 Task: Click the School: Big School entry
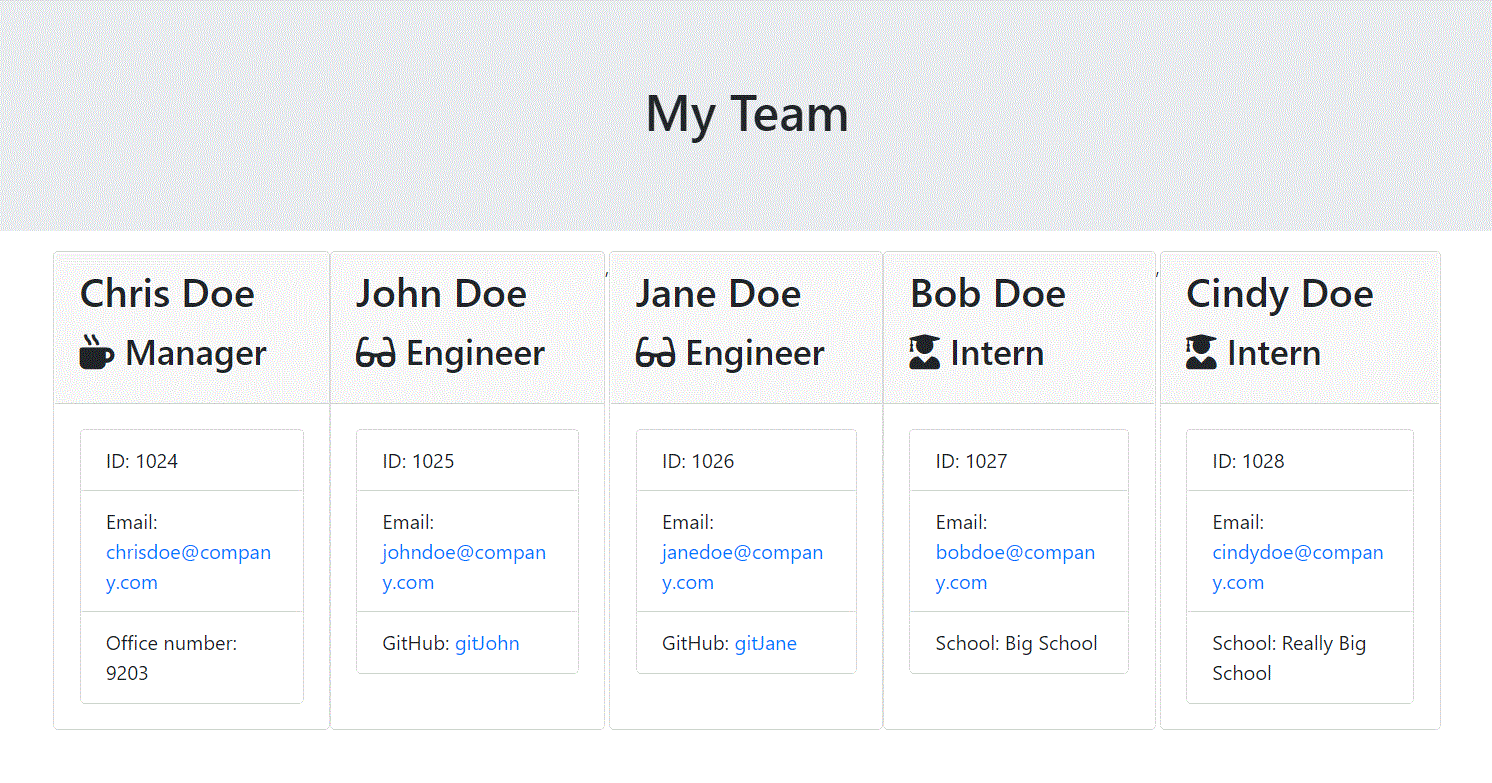(x=1019, y=643)
